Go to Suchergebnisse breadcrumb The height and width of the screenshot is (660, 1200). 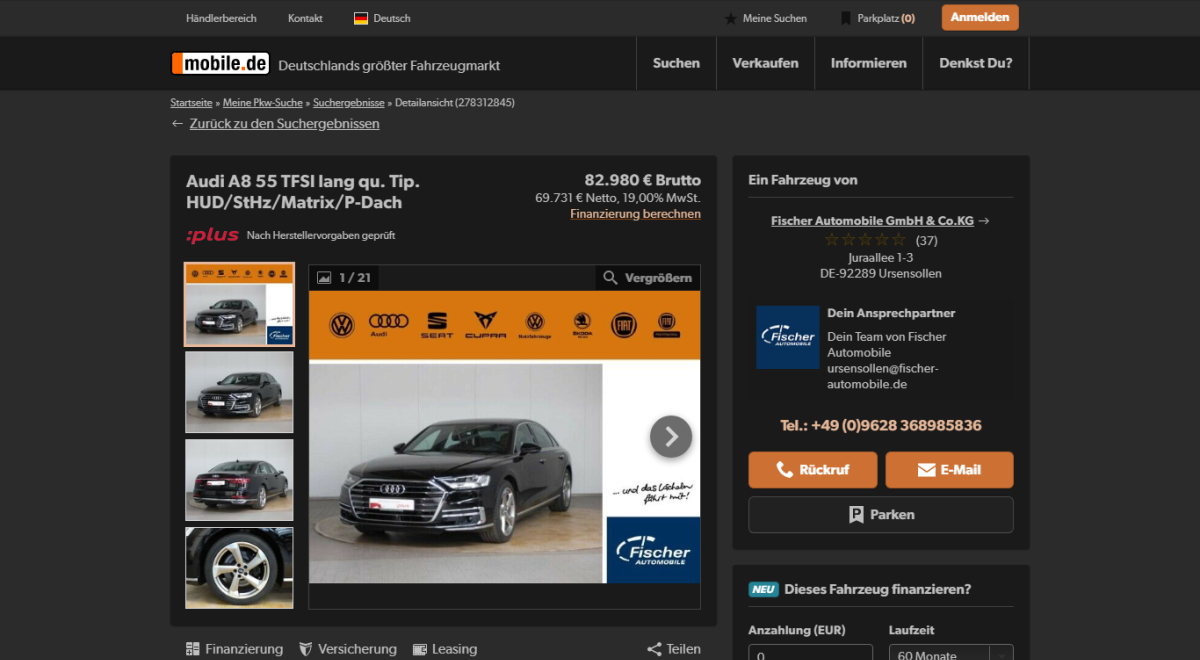(x=349, y=102)
